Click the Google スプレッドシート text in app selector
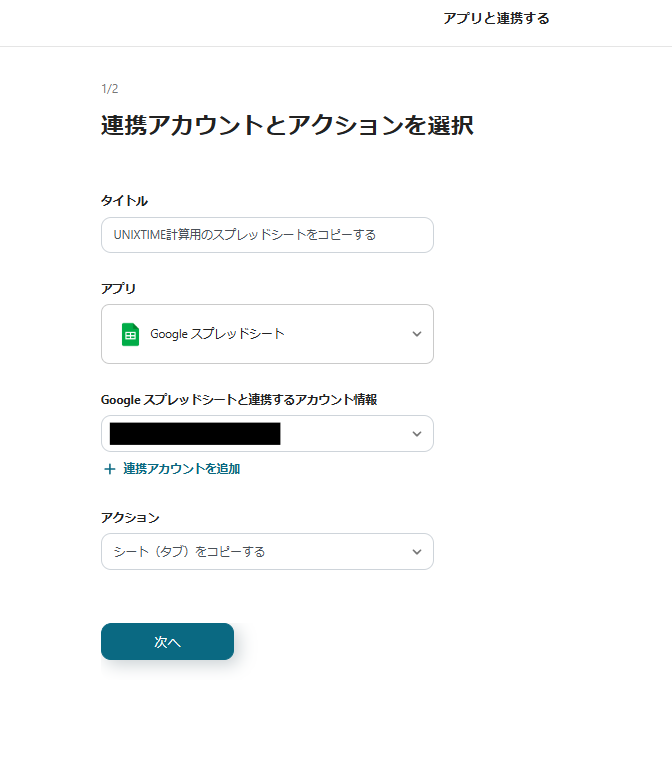Image resolution: width=672 pixels, height=781 pixels. coord(217,334)
